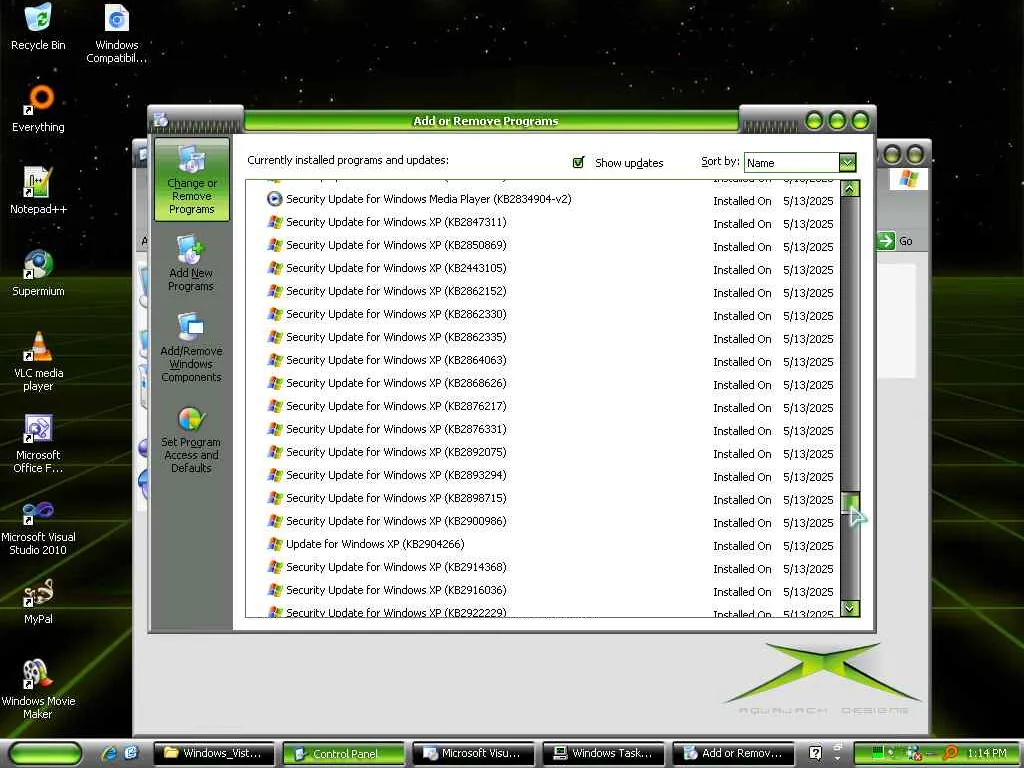The image size is (1024, 768).
Task: Click the scrollbar up arrow in the programs list
Action: 850,189
